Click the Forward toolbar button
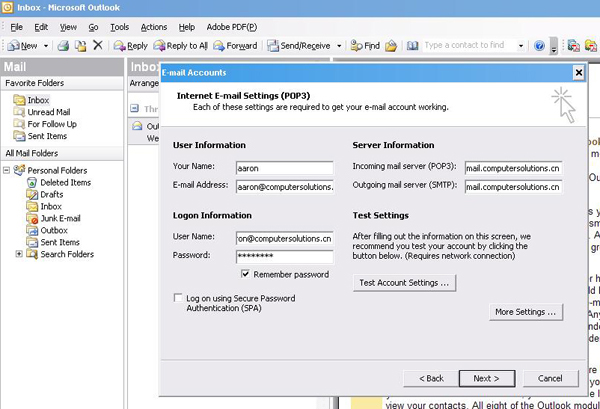600x409 pixels. pyautogui.click(x=235, y=46)
